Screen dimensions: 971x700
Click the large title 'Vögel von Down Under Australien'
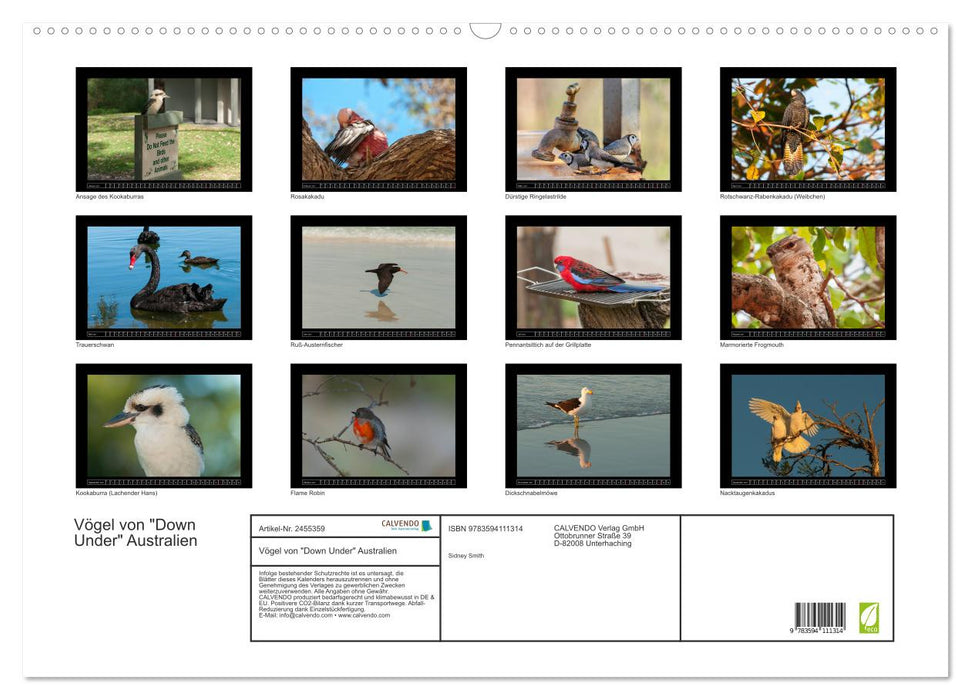pyautogui.click(x=136, y=533)
